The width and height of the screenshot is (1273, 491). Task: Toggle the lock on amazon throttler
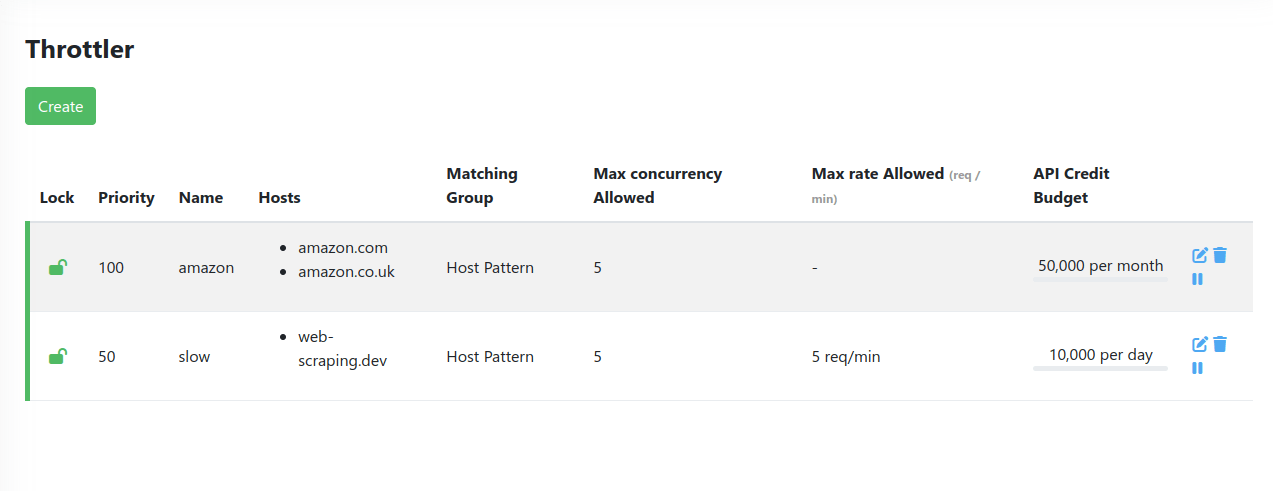coord(58,267)
